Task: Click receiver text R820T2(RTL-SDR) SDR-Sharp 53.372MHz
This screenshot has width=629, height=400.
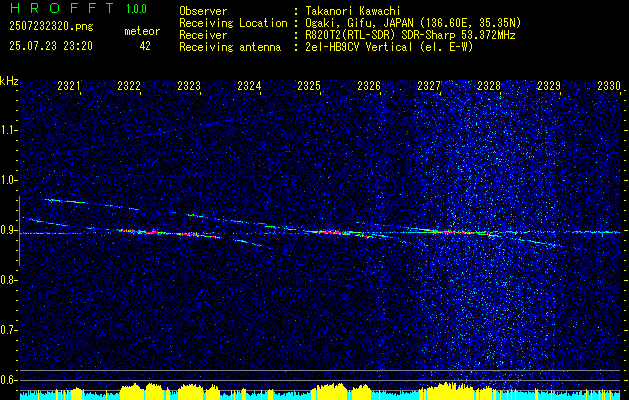Action: [410, 35]
